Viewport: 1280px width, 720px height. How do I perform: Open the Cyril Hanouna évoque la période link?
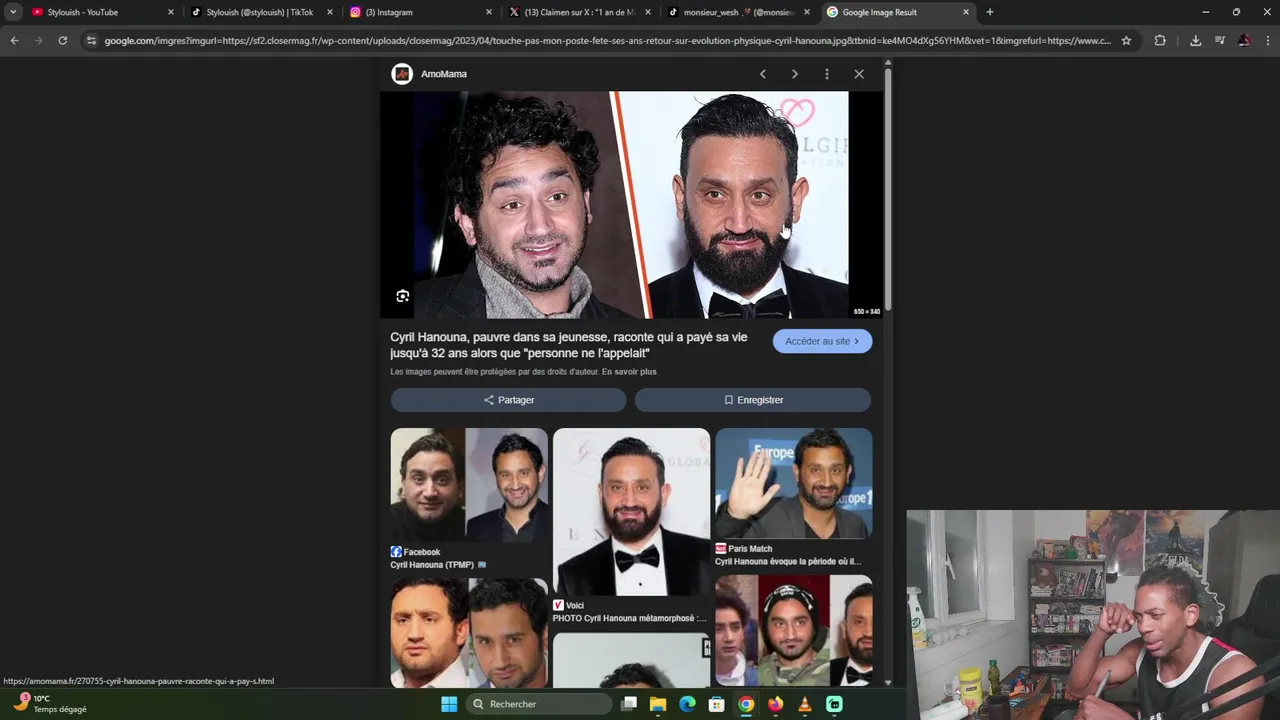[x=788, y=562]
